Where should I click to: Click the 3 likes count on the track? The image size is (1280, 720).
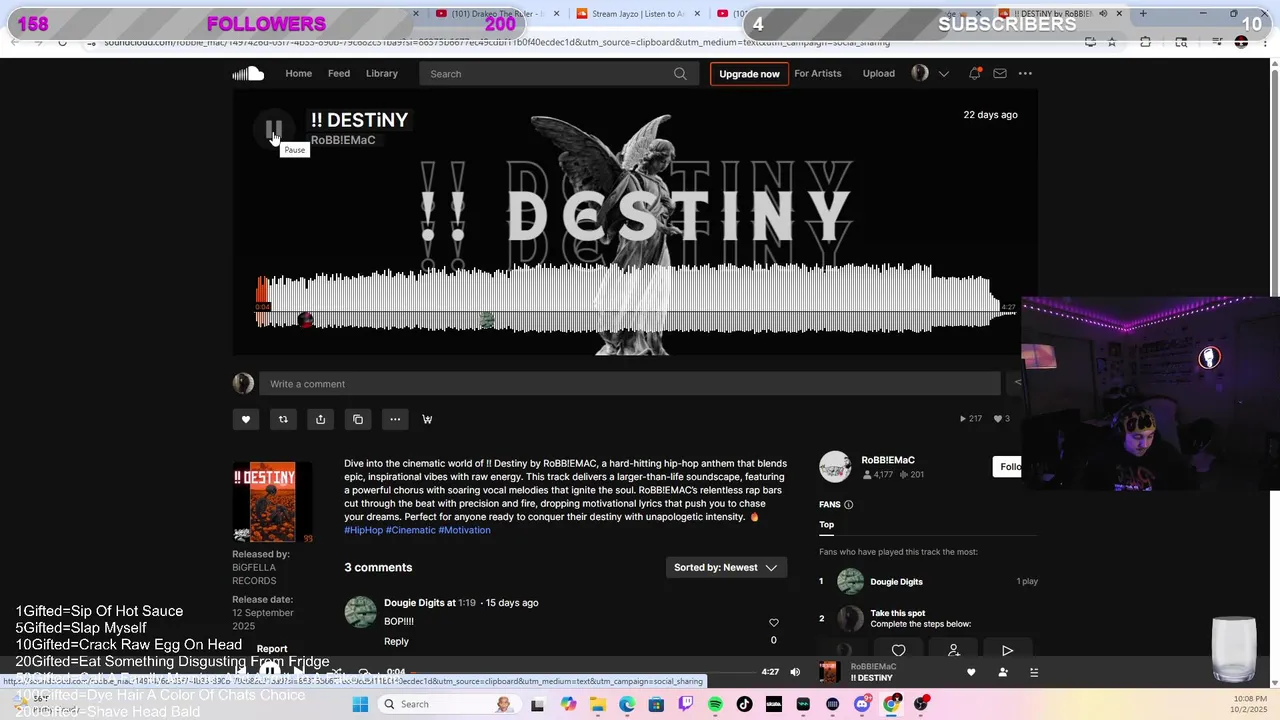click(x=1002, y=419)
